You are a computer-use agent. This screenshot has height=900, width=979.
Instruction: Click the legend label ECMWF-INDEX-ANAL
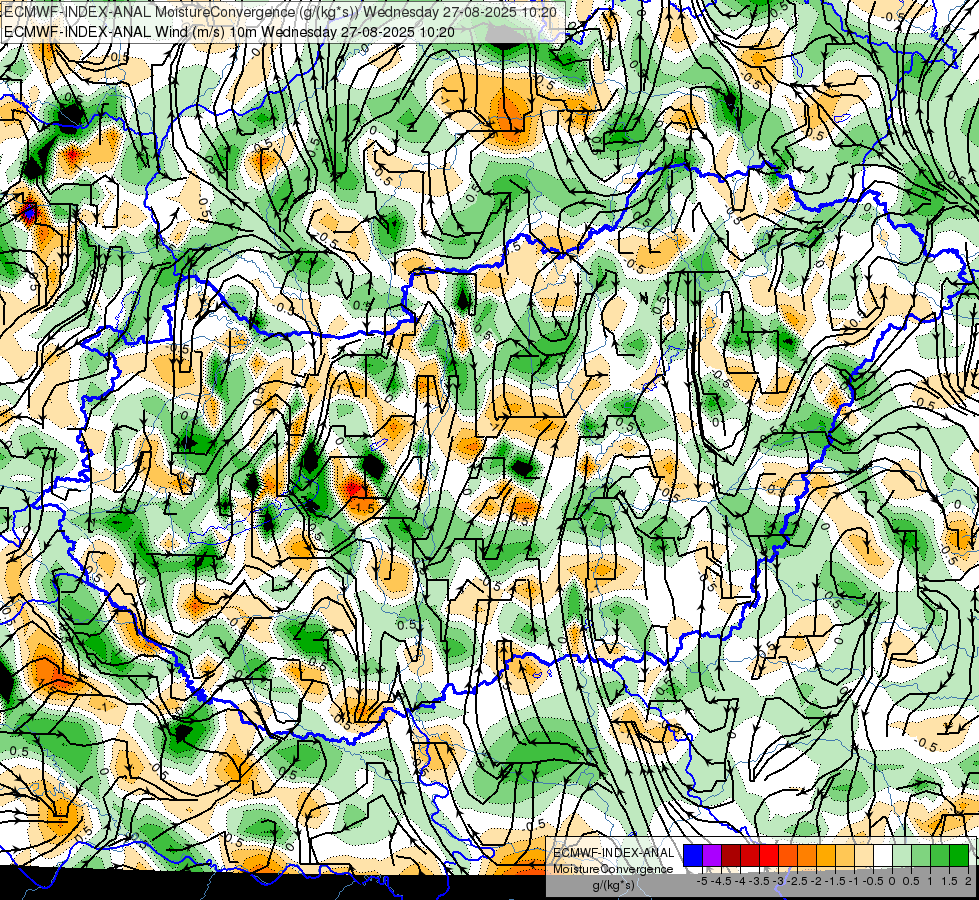coord(613,853)
